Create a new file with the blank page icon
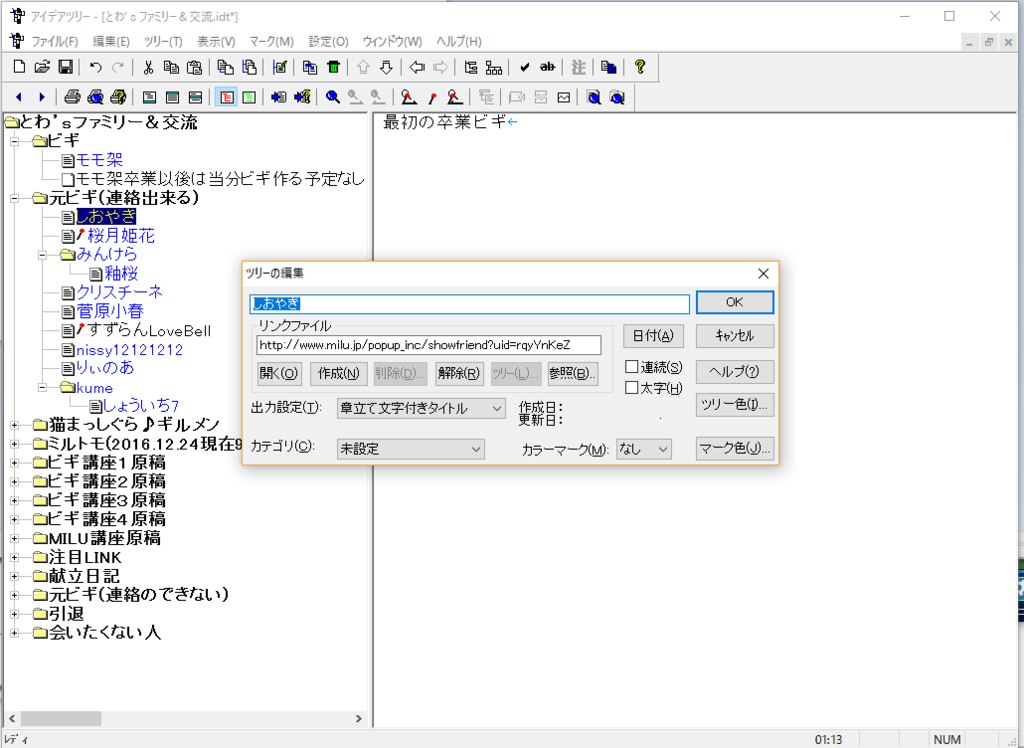This screenshot has width=1024, height=748. 20,67
